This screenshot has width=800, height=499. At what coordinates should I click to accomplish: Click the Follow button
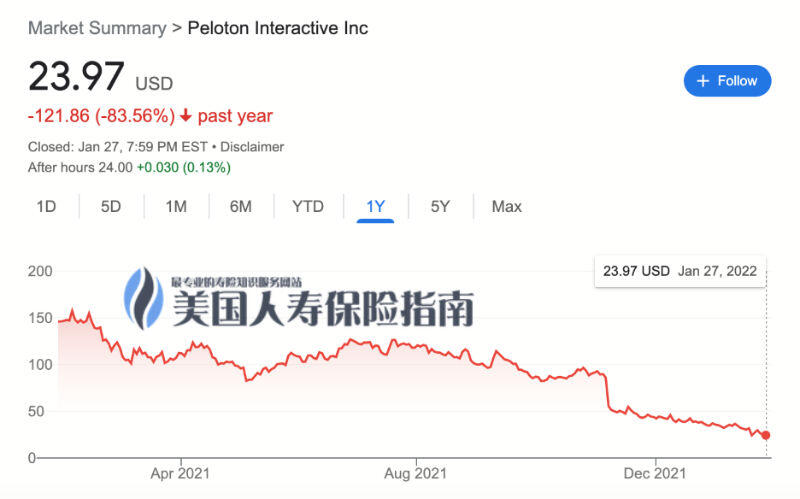(x=727, y=81)
